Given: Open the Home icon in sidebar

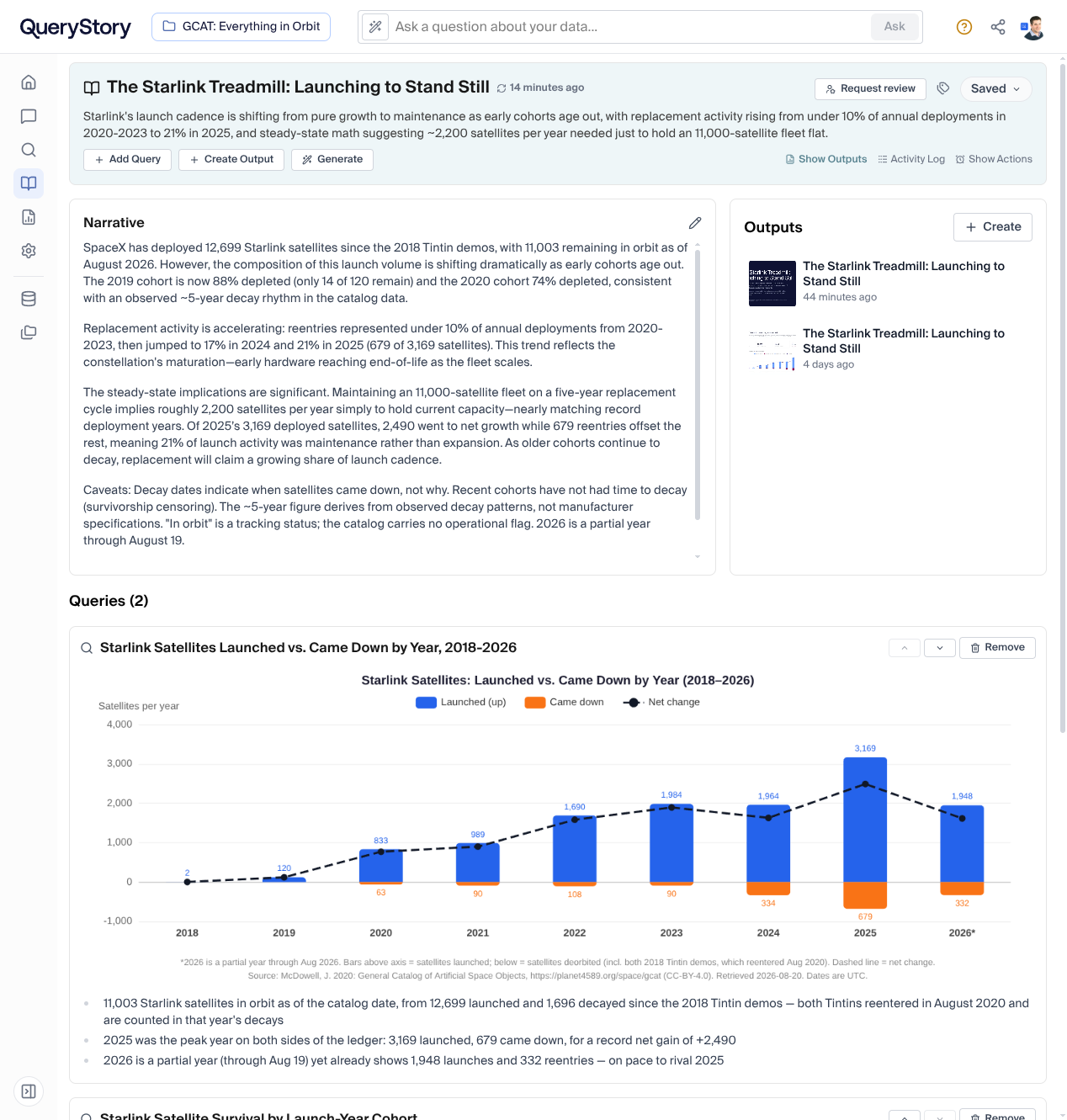Looking at the screenshot, I should tap(29, 82).
